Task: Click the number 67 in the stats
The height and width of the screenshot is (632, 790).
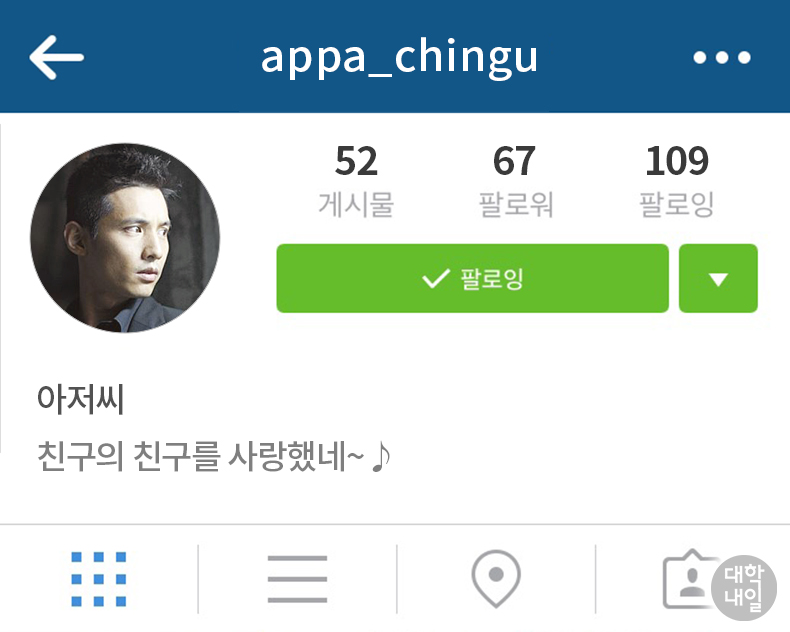Action: 514,161
